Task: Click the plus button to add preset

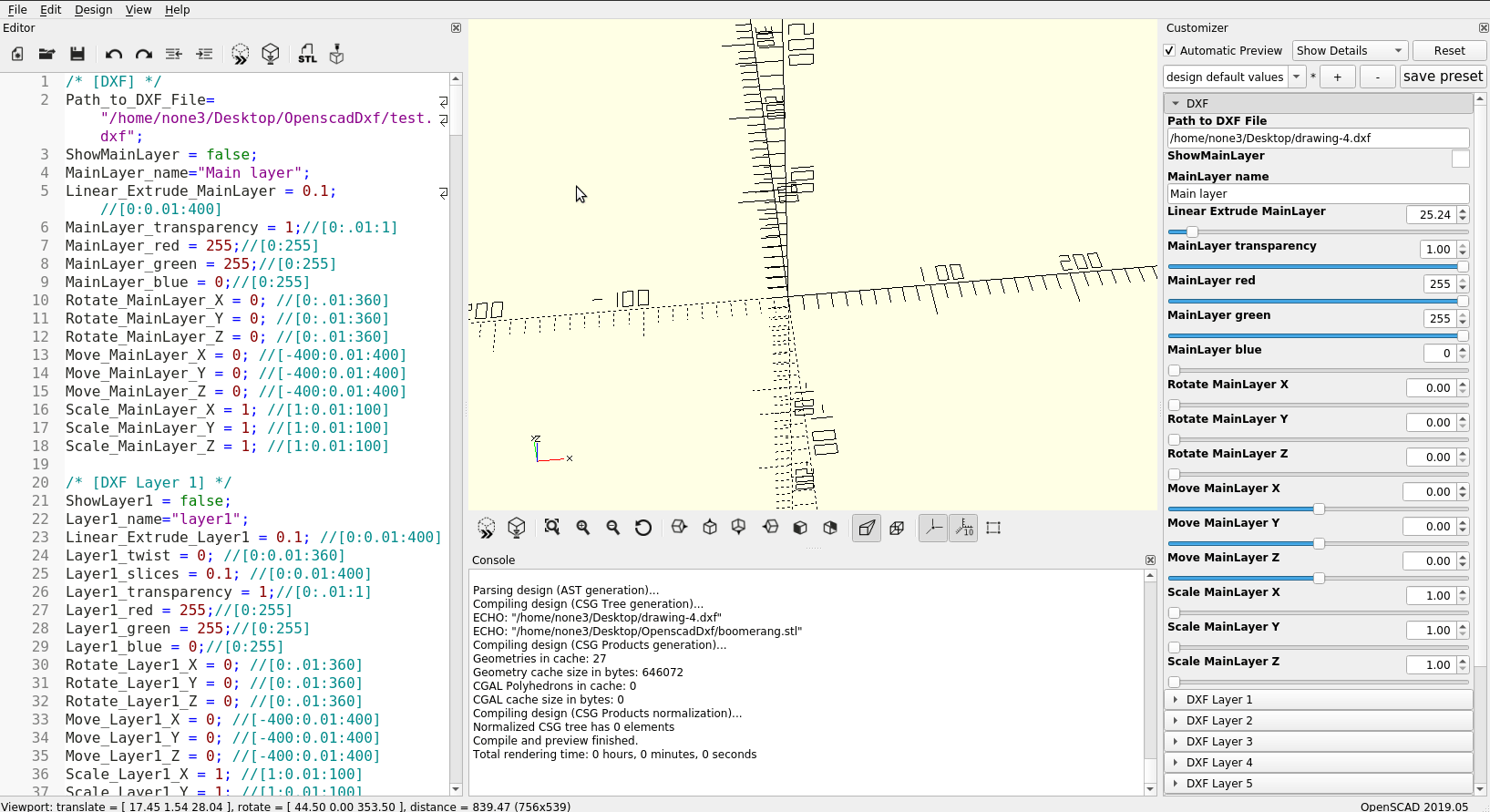Action: point(1337,77)
